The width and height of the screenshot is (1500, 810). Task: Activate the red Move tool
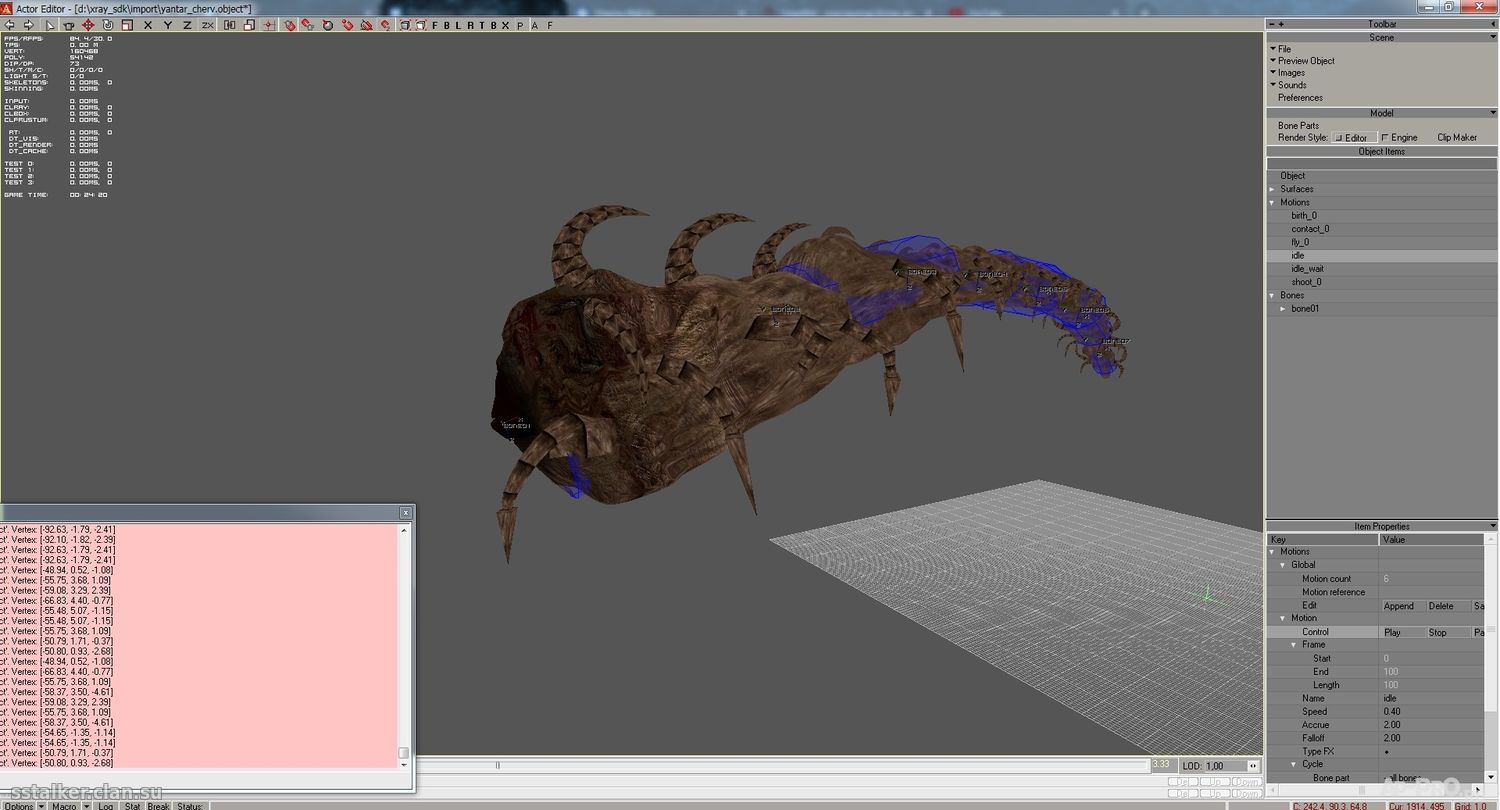88,24
